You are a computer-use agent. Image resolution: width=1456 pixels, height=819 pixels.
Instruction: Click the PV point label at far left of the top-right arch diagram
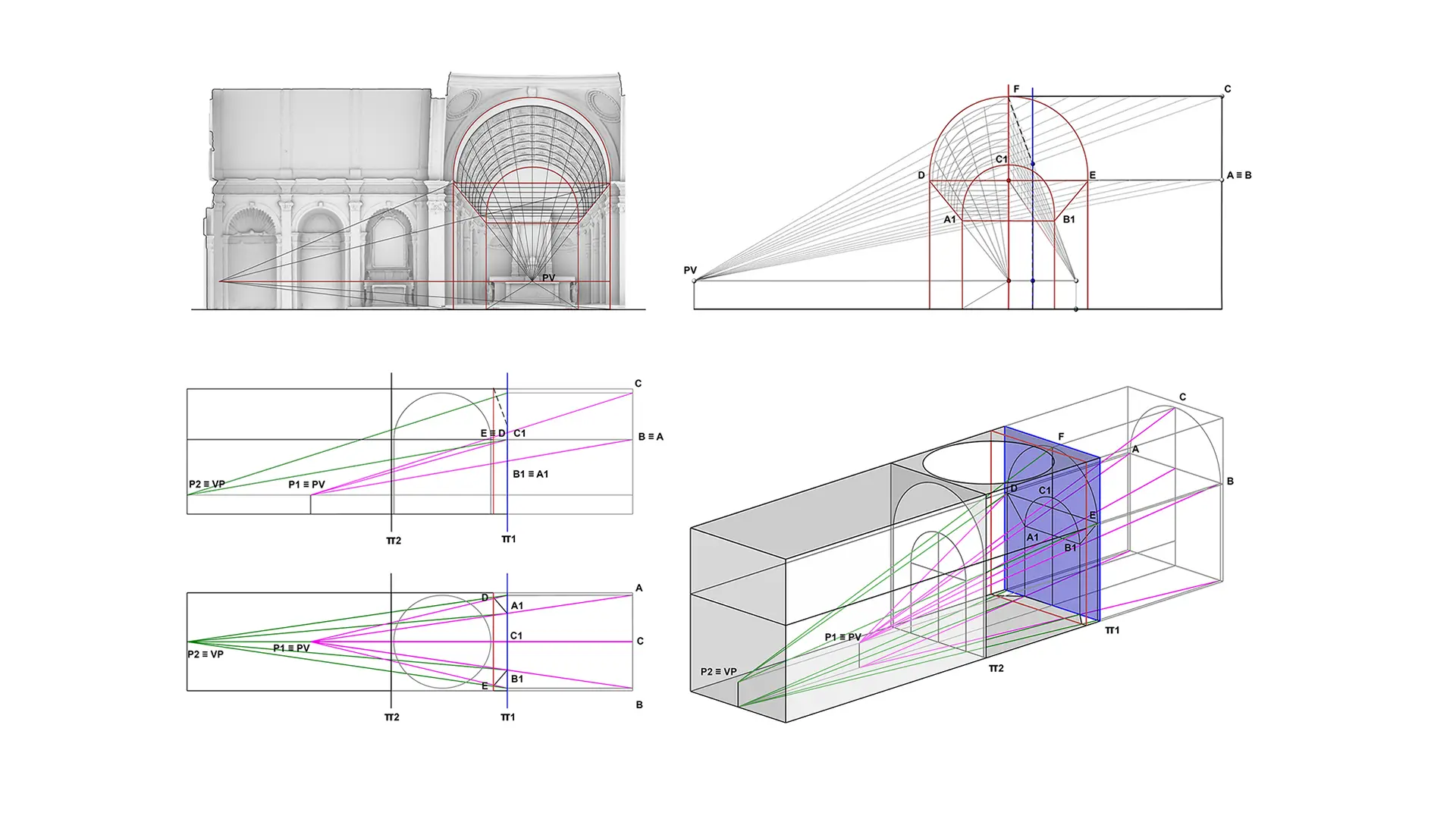click(689, 270)
